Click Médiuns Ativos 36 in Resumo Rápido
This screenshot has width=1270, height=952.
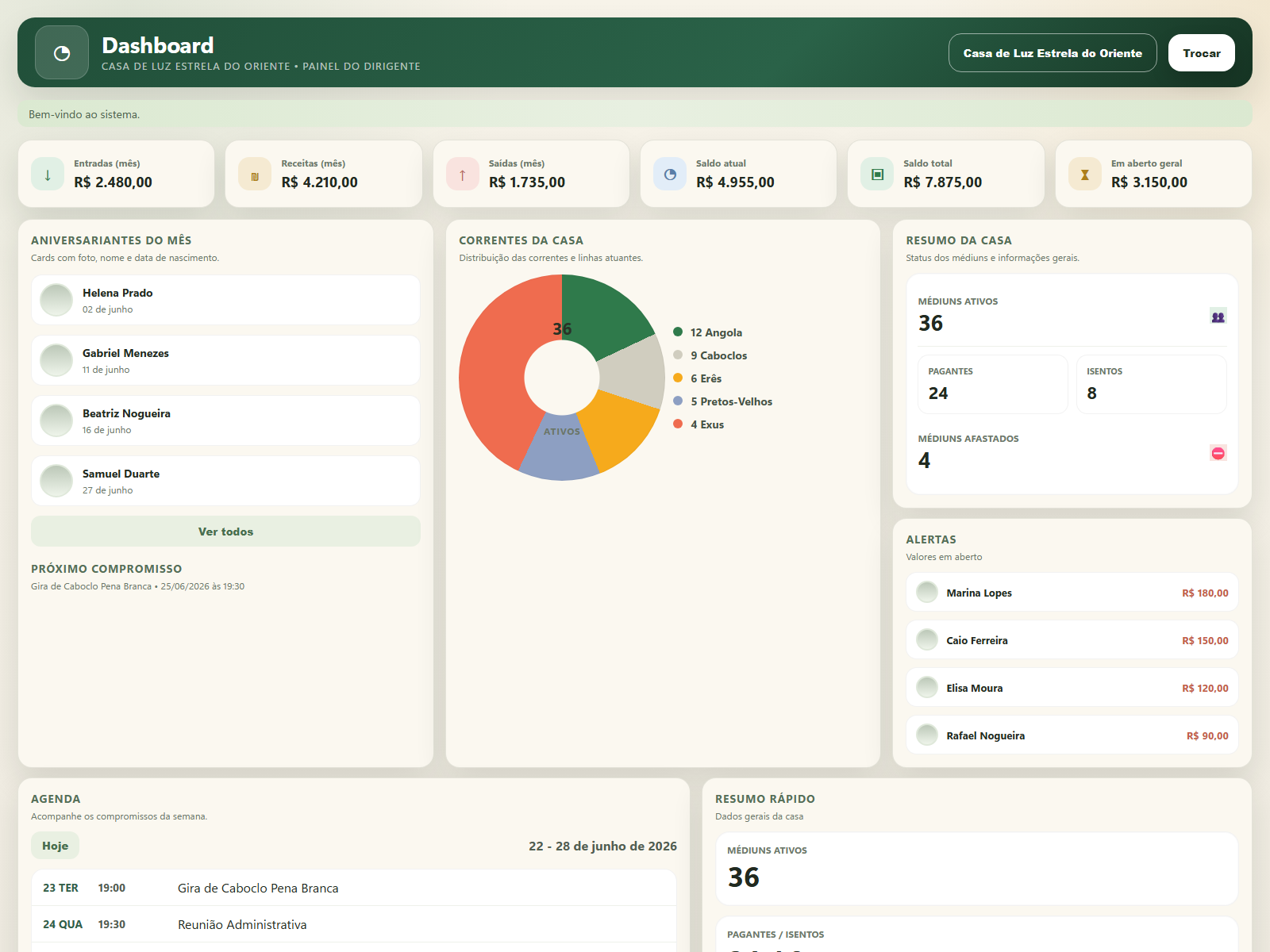click(744, 877)
